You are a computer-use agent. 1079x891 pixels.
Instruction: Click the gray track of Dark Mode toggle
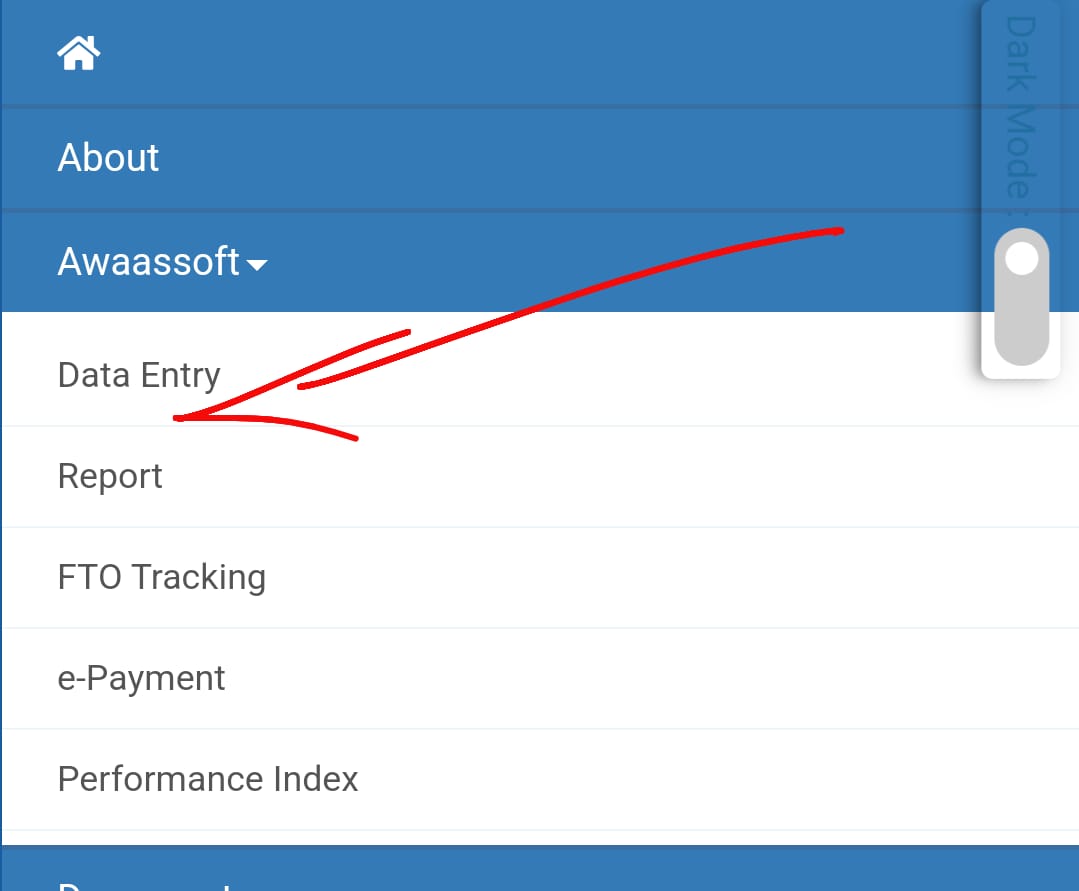pyautogui.click(x=1021, y=330)
